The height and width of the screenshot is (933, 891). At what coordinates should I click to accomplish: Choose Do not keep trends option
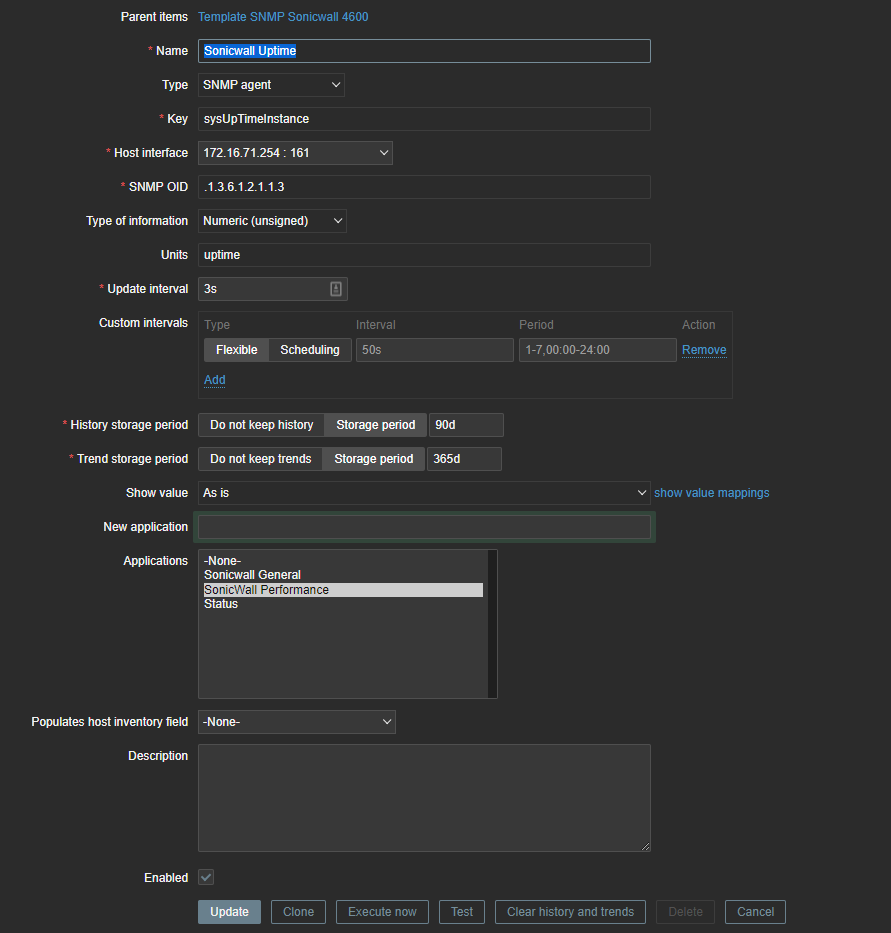click(x=260, y=459)
